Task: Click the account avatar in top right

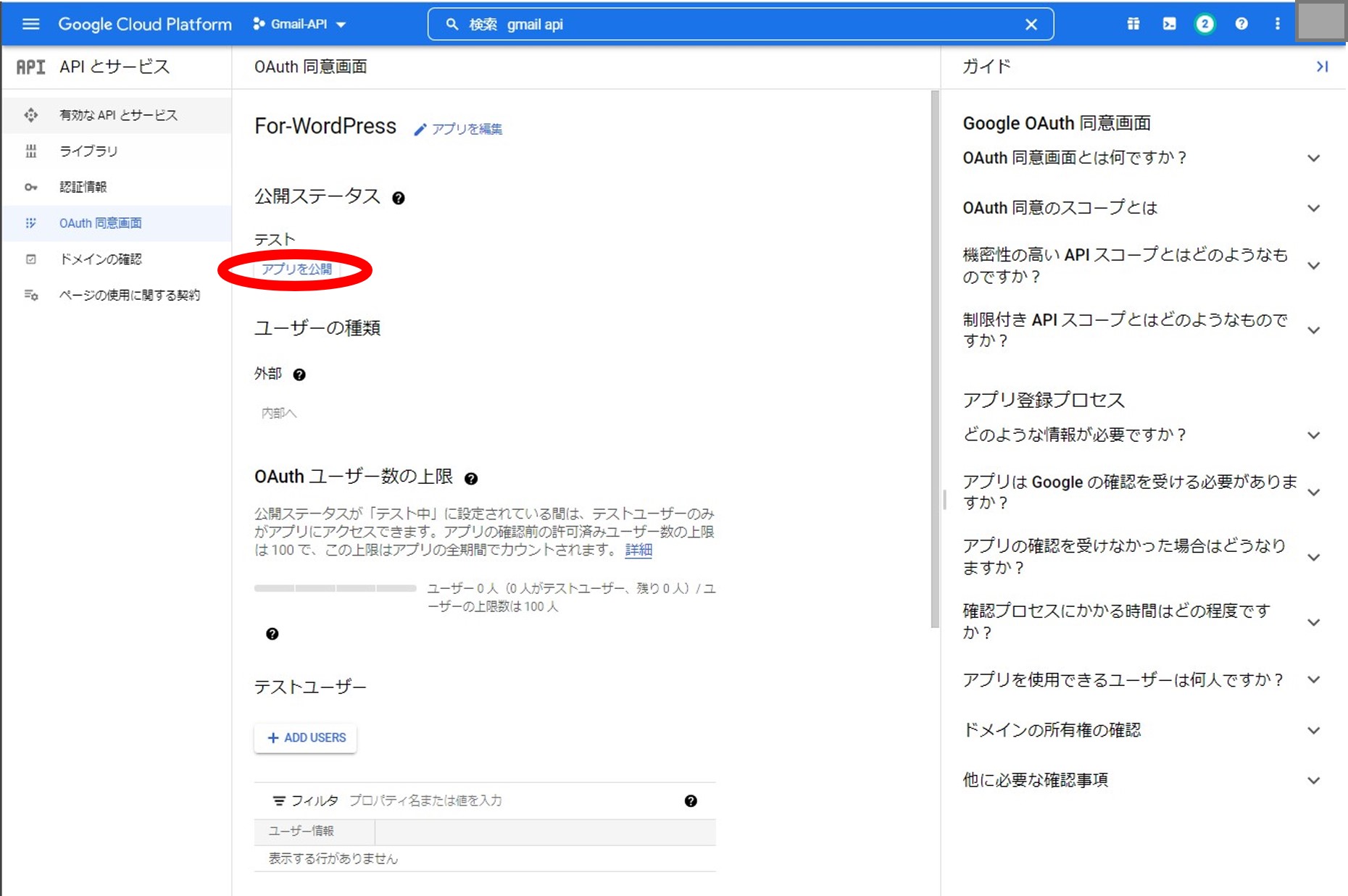Action: tap(1320, 22)
